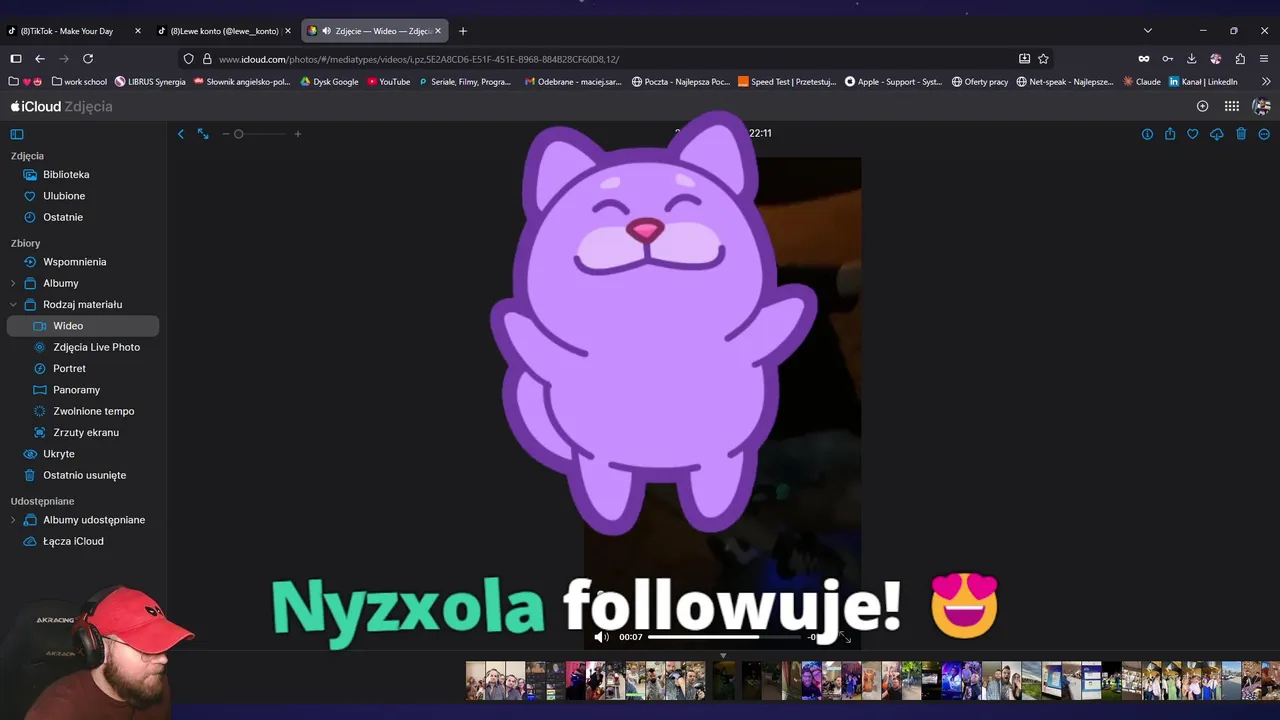Click the share icon in photo toolbar

(x=1170, y=134)
